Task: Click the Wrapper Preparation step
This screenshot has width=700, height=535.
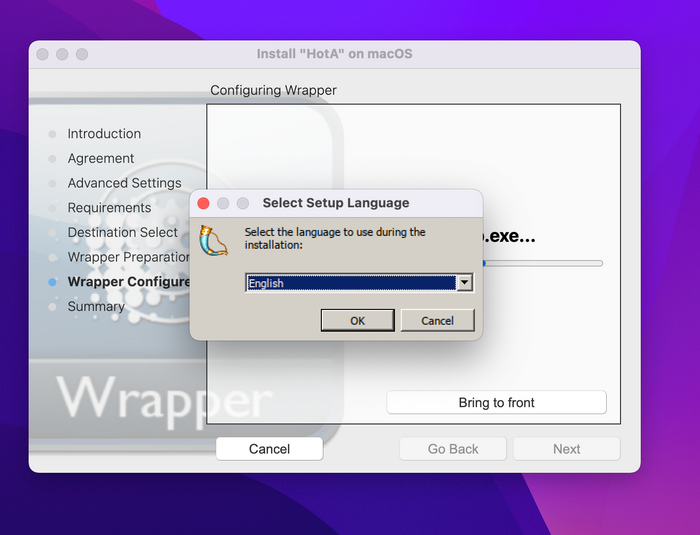Action: 129,257
